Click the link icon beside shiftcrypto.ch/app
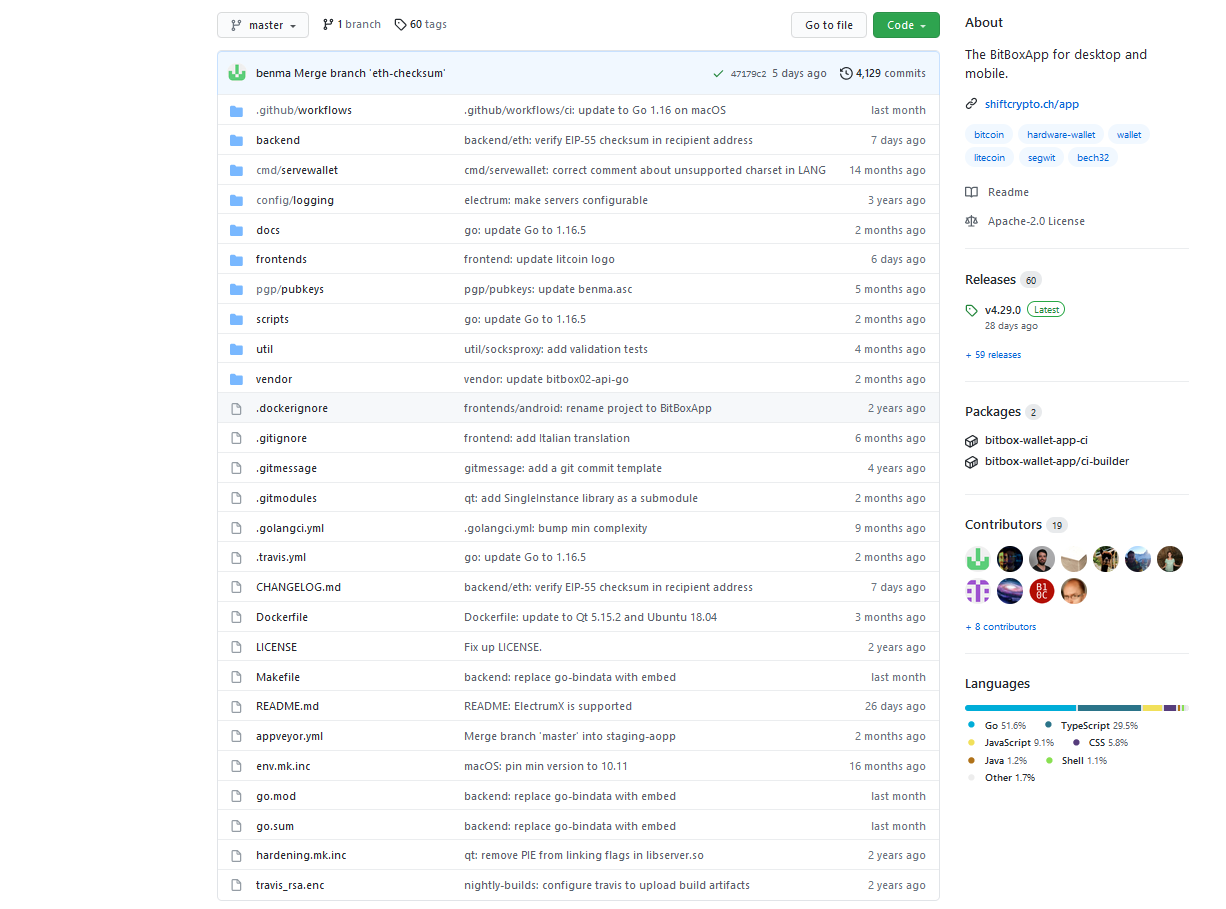Screen dimensions: 1226x909 971,104
